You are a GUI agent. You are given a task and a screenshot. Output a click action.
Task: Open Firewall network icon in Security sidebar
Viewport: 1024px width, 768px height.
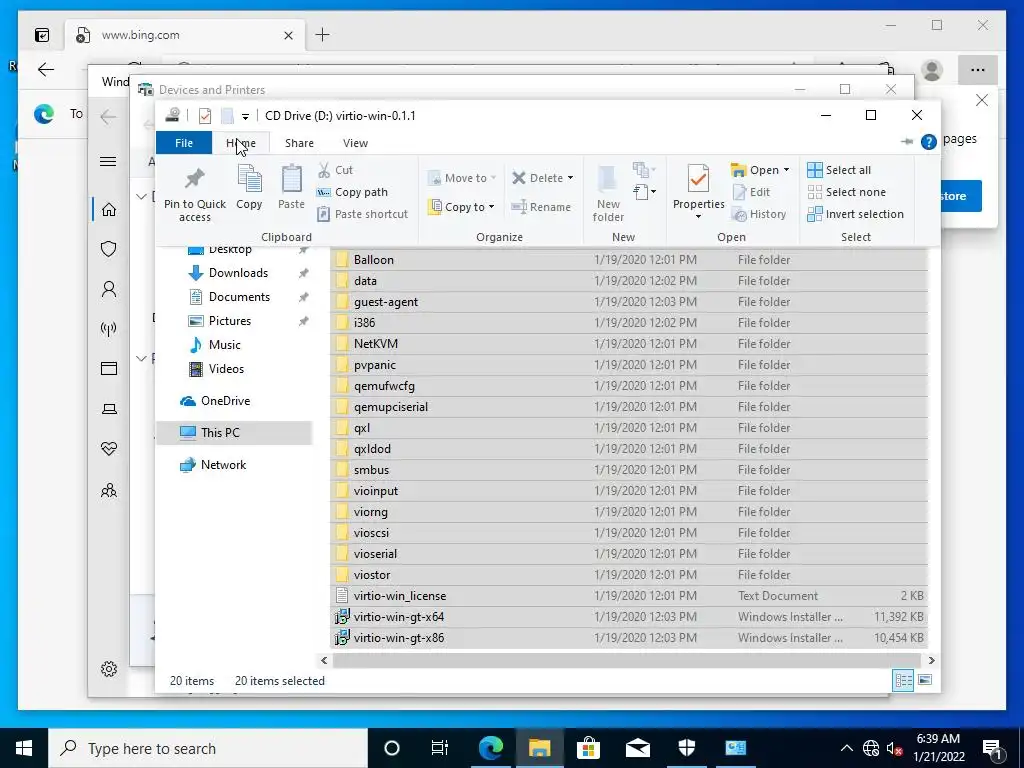pyautogui.click(x=109, y=328)
